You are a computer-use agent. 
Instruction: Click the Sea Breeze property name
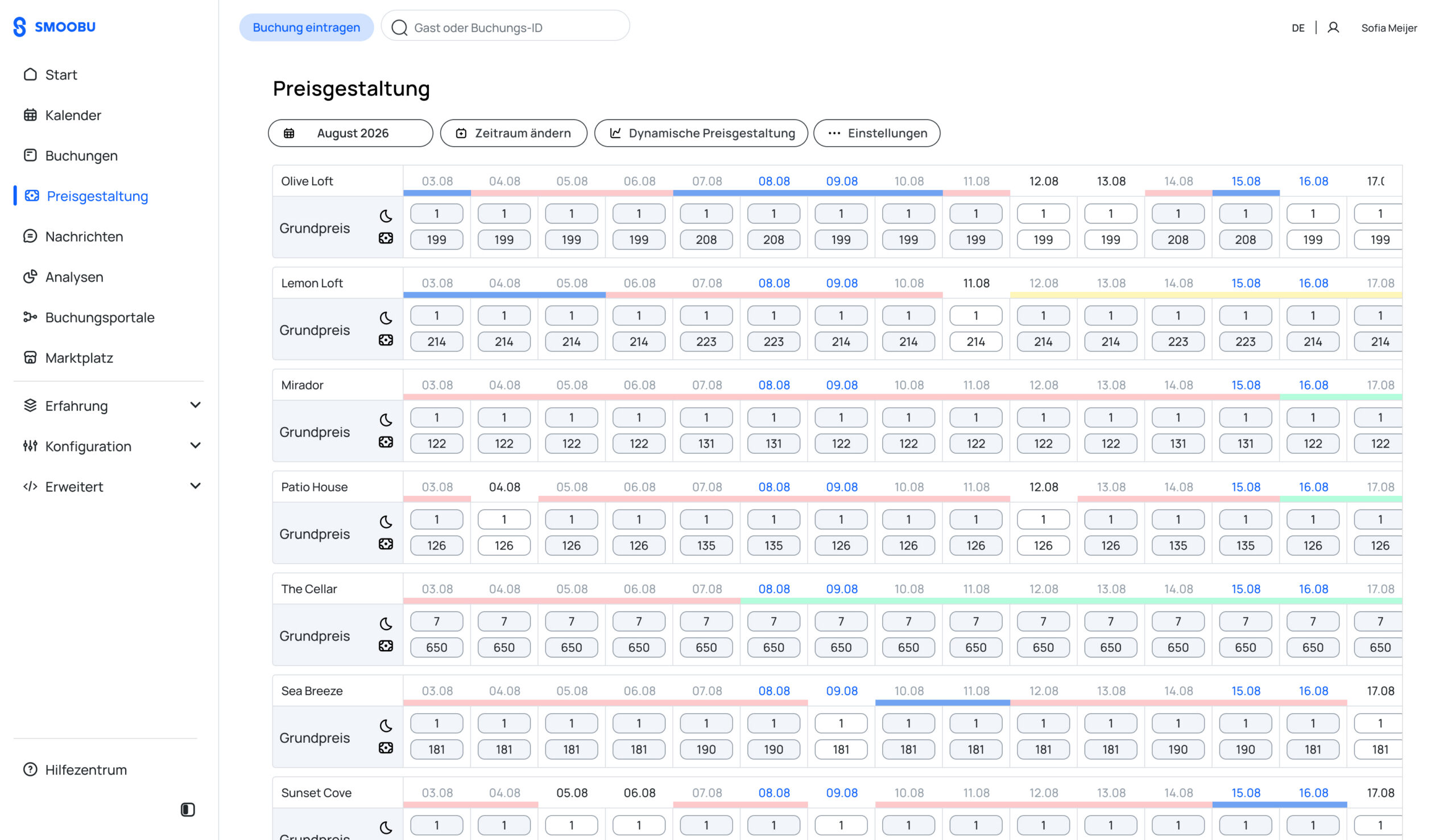click(312, 691)
